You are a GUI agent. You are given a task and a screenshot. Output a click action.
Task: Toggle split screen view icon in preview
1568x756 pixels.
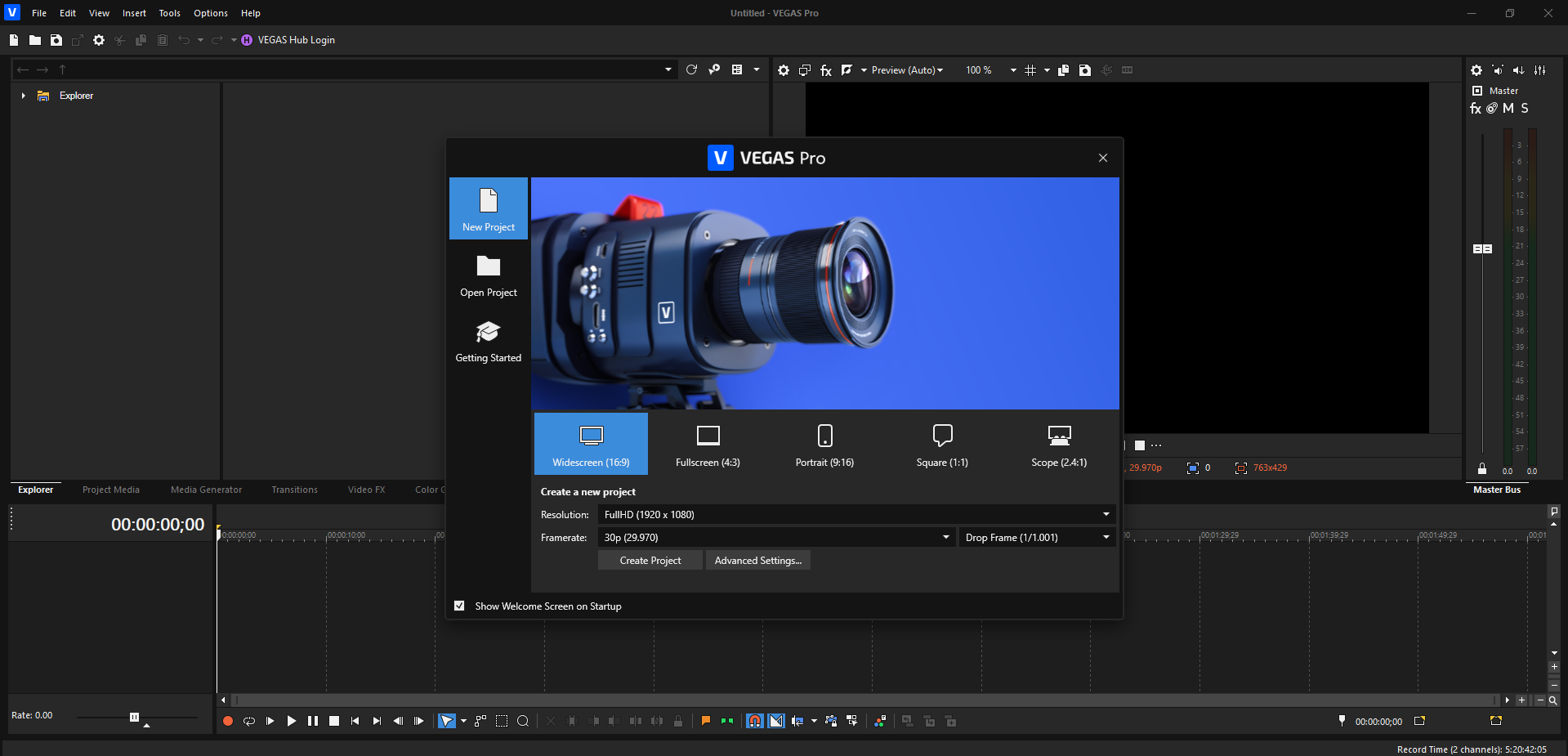point(847,70)
